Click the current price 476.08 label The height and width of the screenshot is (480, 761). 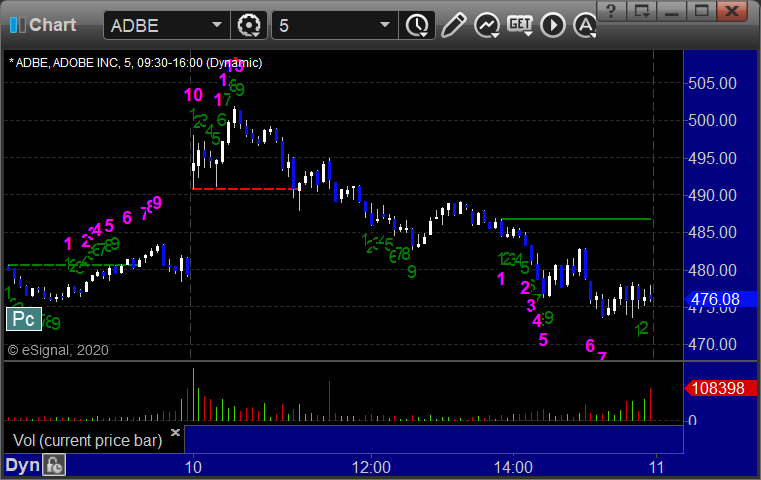[720, 299]
